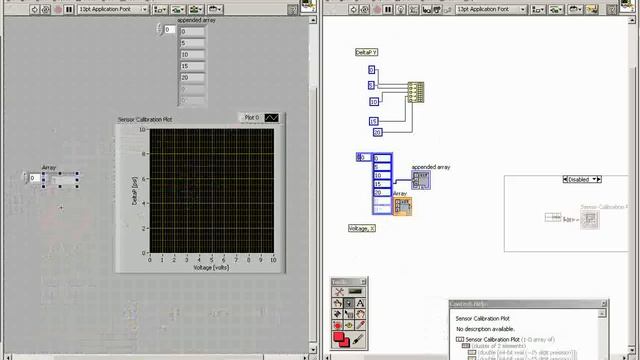Open Resize Objects menu in front panel
This screenshot has width=640, height=360.
click(x=197, y=9)
